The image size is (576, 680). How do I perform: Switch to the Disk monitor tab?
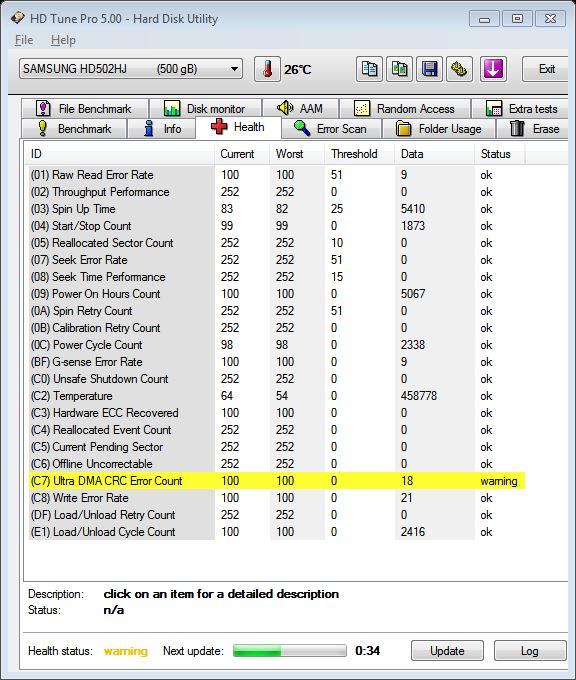tap(205, 108)
